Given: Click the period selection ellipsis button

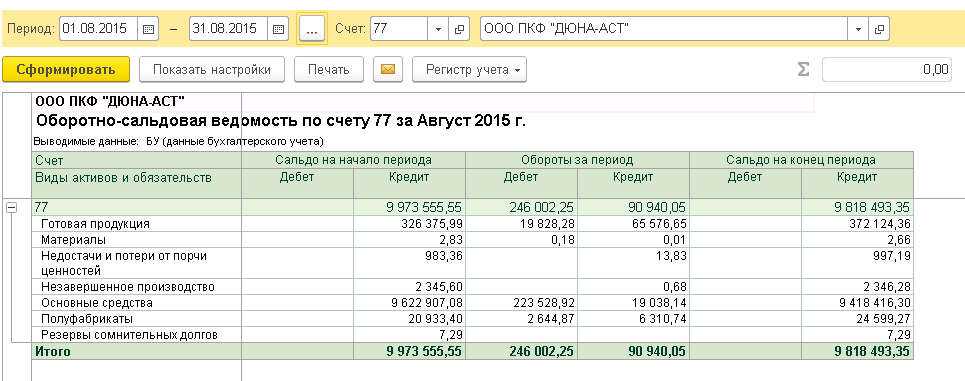Looking at the screenshot, I should 312,28.
